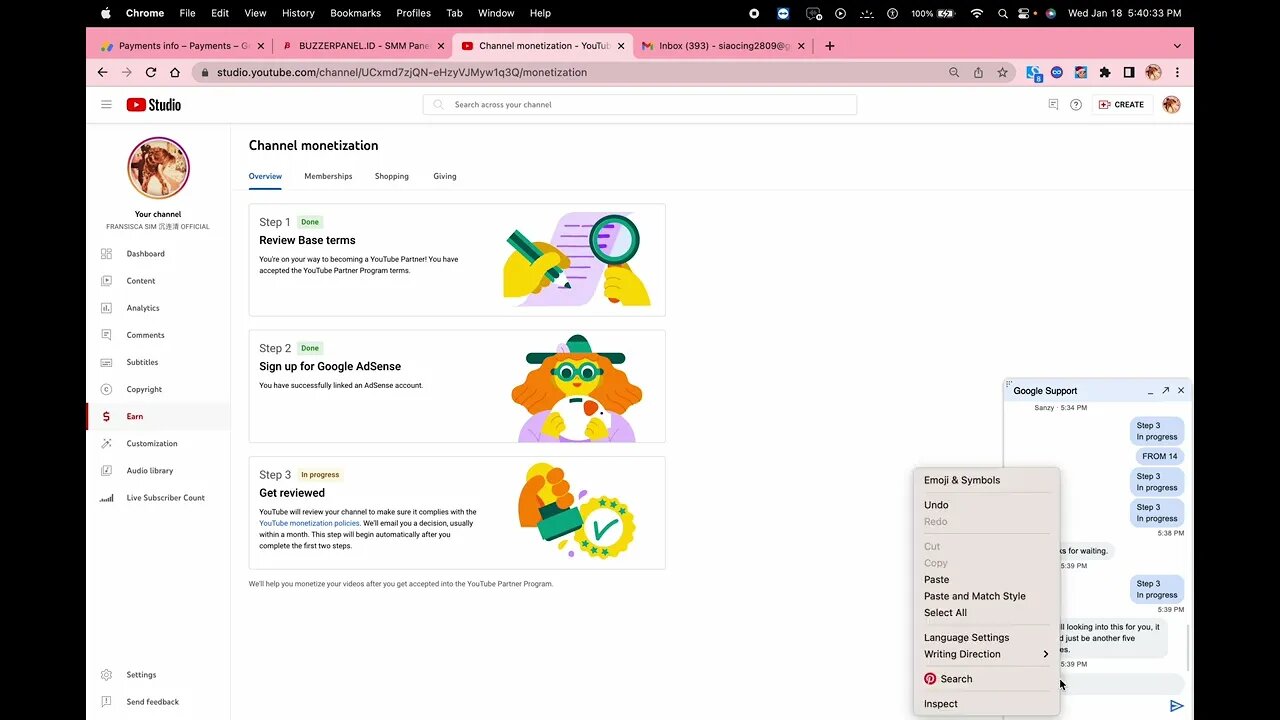The width and height of the screenshot is (1280, 720).
Task: Open the Live Subscriber Count icon
Action: click(106, 497)
